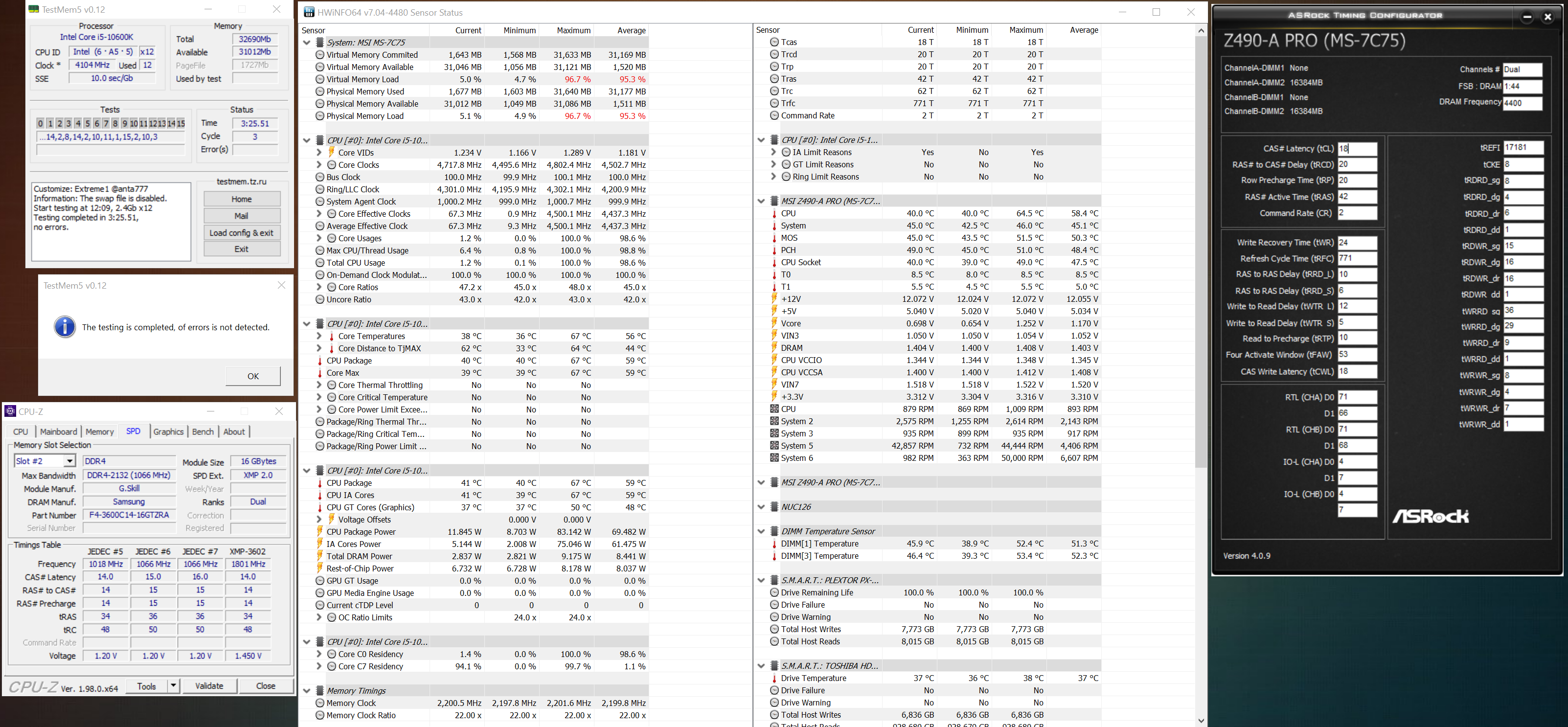Click the Virtual Memory Commited clock icon

[x=319, y=55]
